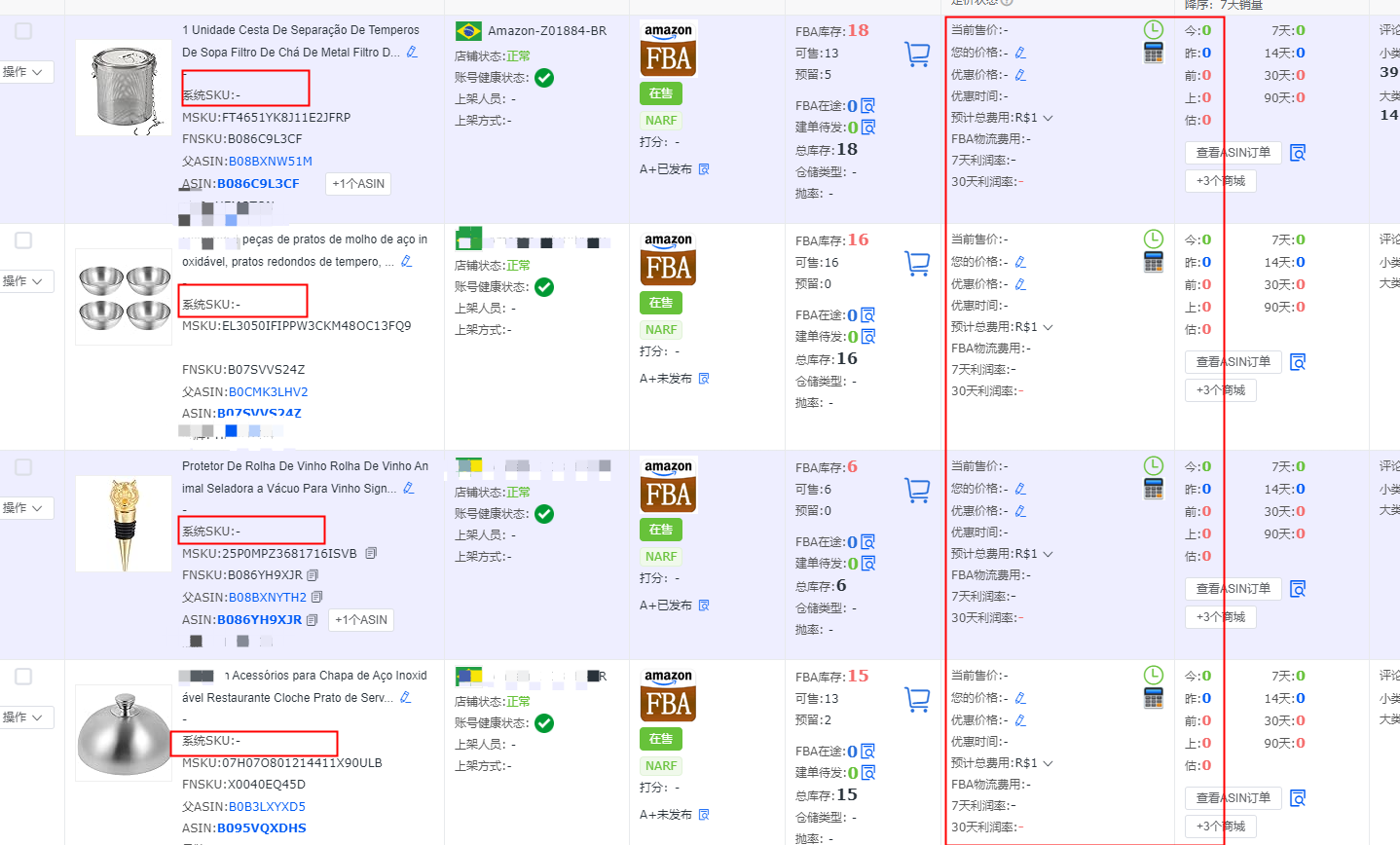The width and height of the screenshot is (1400, 845).
Task: Open 操作 dropdown for sauce bowls row
Action: click(x=25, y=281)
